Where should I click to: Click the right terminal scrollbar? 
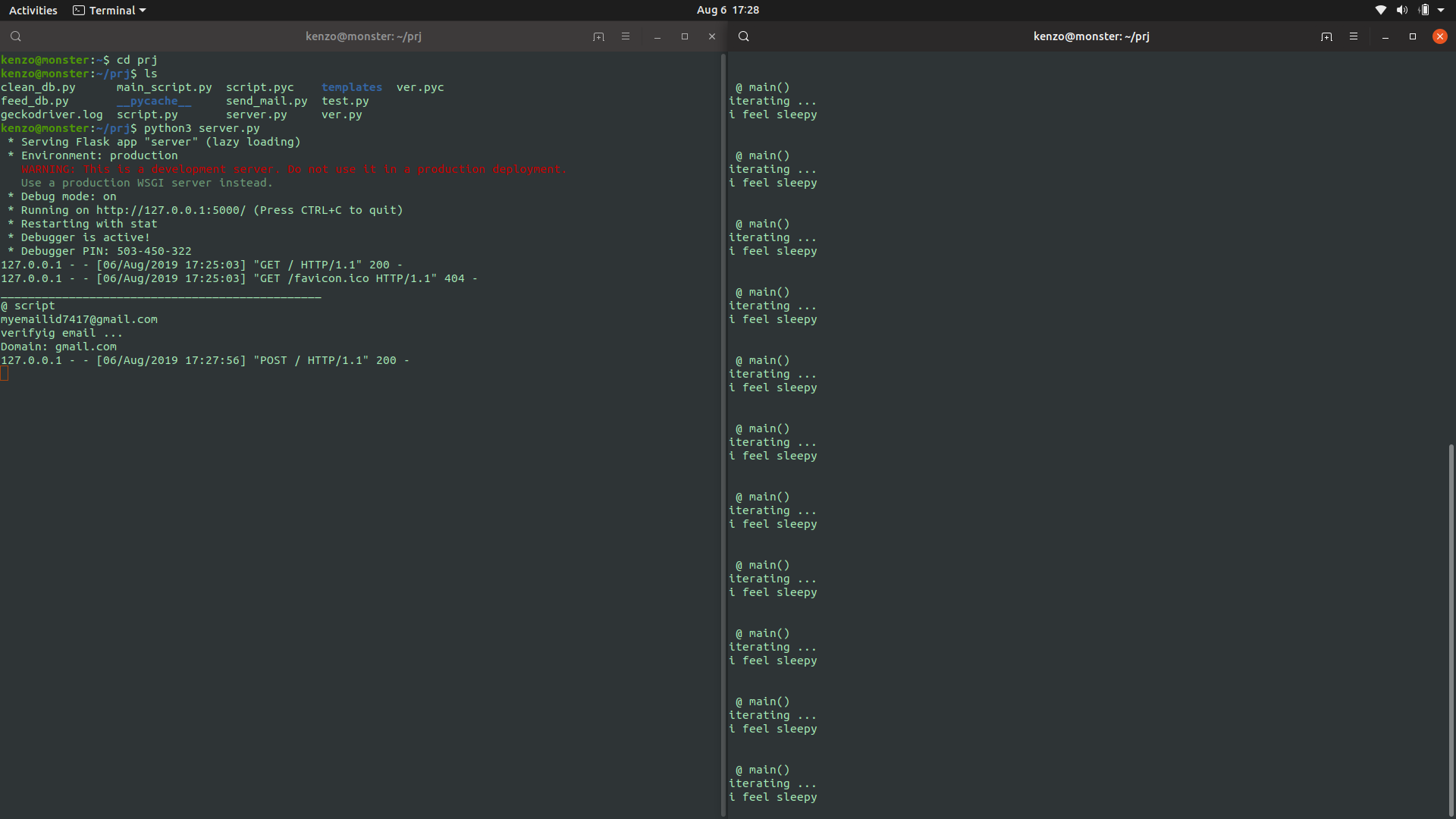[1451, 629]
